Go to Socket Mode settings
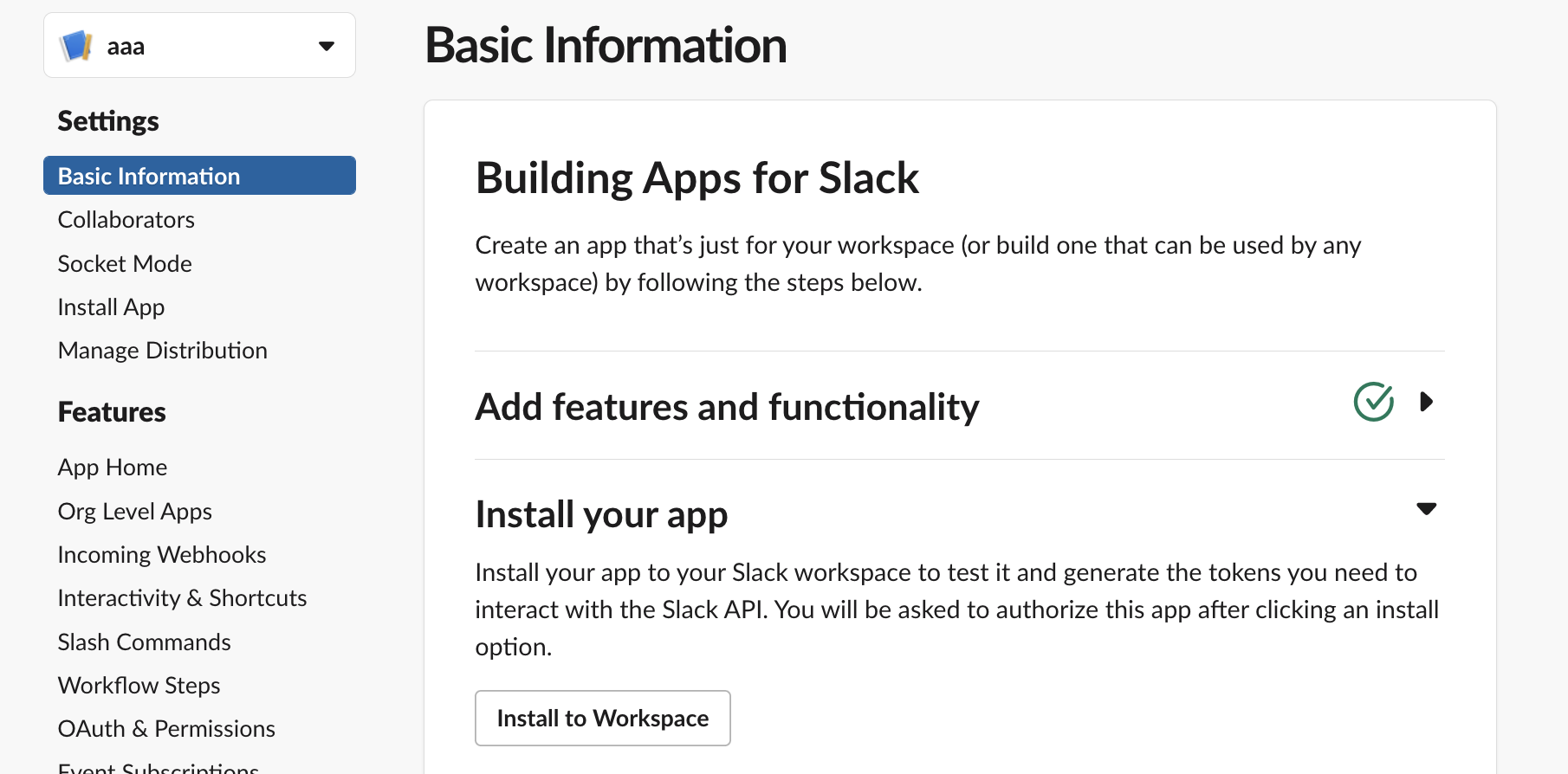The width and height of the screenshot is (1568, 774). coord(125,263)
